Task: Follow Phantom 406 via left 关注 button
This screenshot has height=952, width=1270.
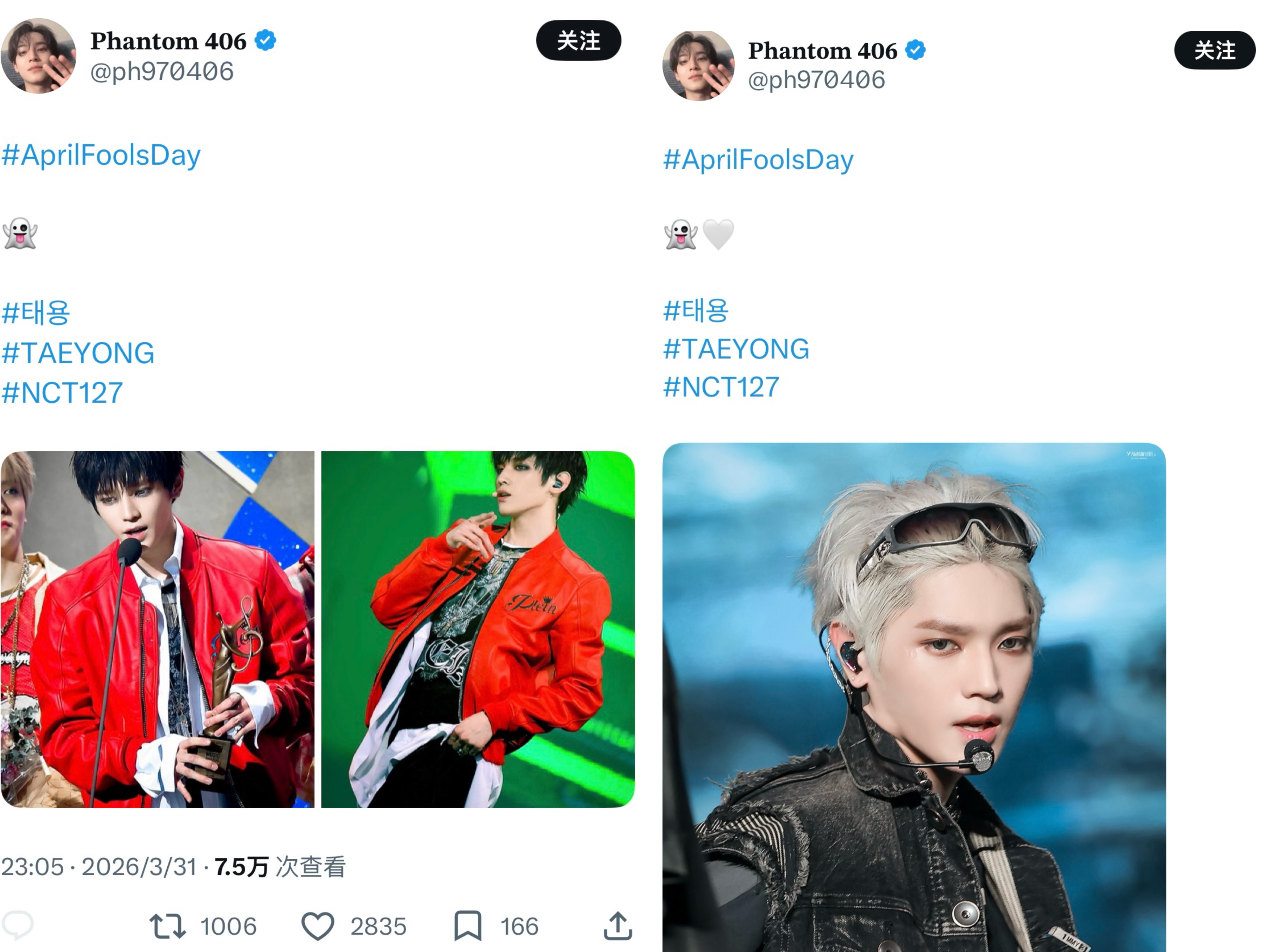Action: pos(579,40)
